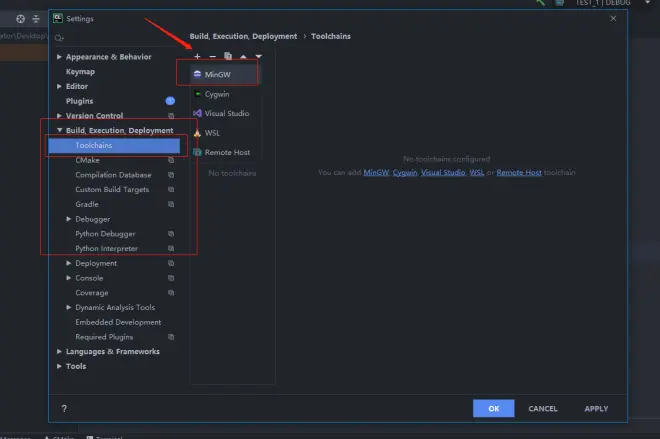660x439 pixels.
Task: Click the minus remove toolchain icon
Action: click(x=213, y=56)
